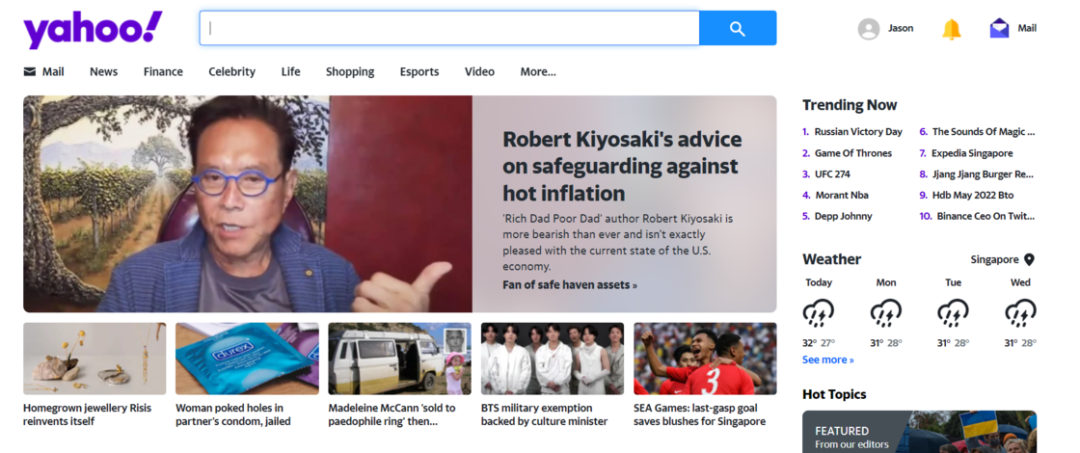Open trending topic Expedia Singapore
1080x453 pixels.
click(x=973, y=153)
